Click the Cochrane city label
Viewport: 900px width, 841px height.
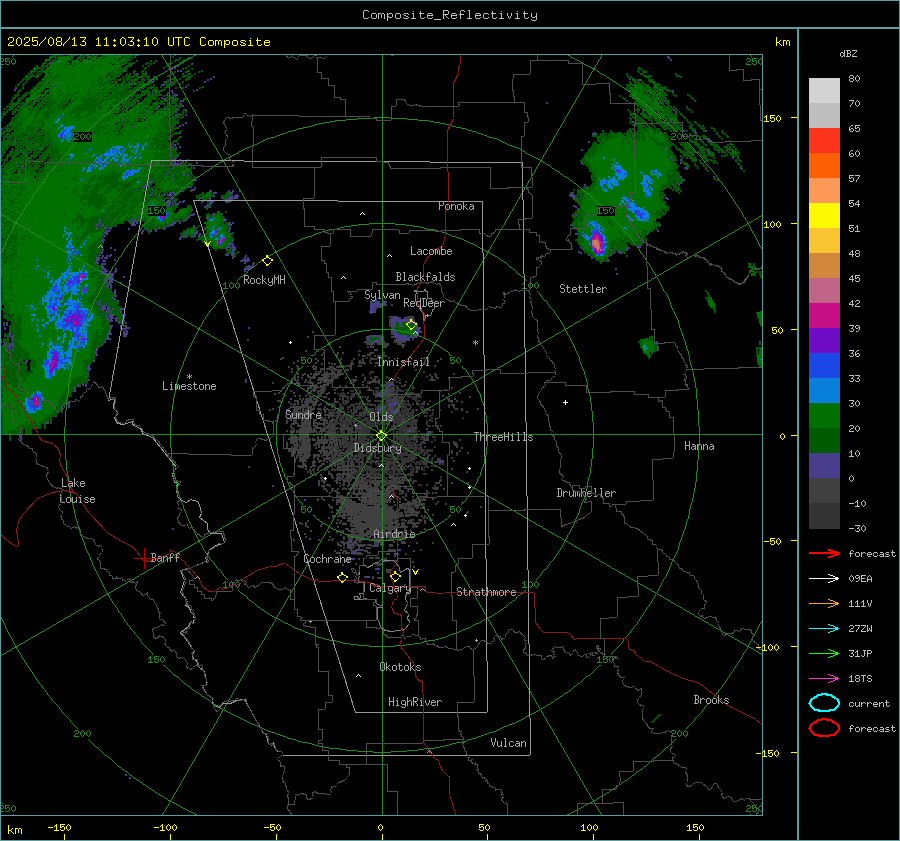tap(327, 559)
